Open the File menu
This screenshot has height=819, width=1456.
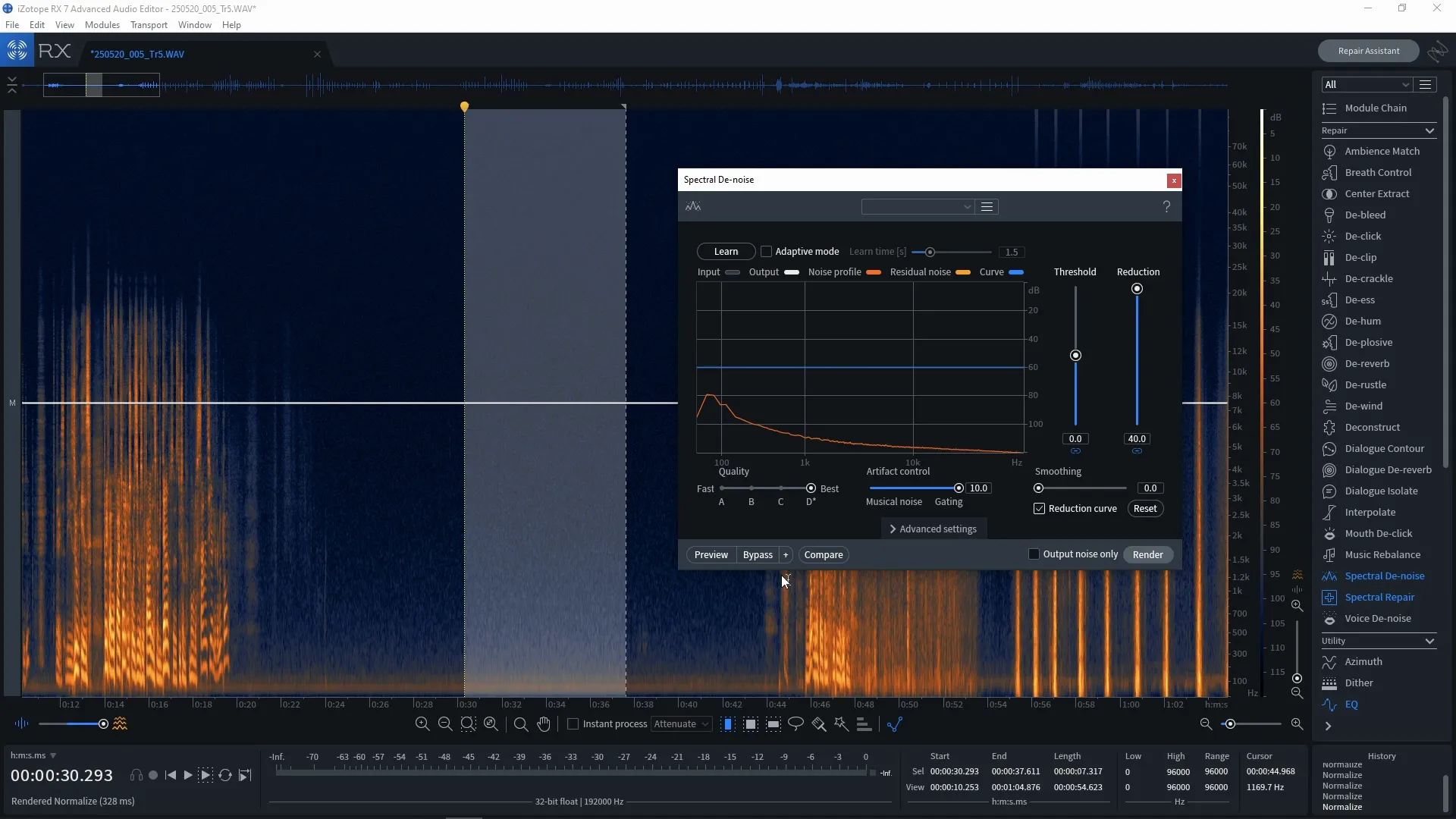coord(12,25)
